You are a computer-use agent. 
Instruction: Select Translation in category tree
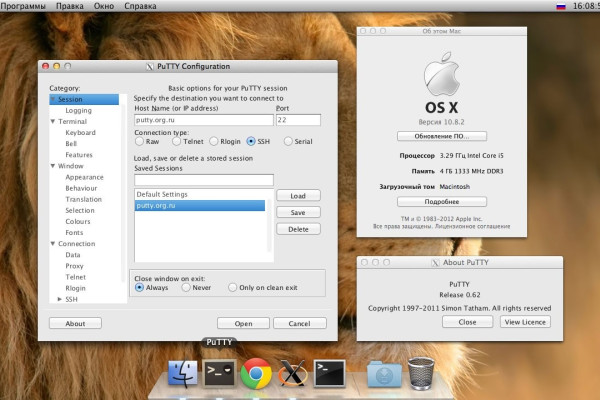click(83, 199)
